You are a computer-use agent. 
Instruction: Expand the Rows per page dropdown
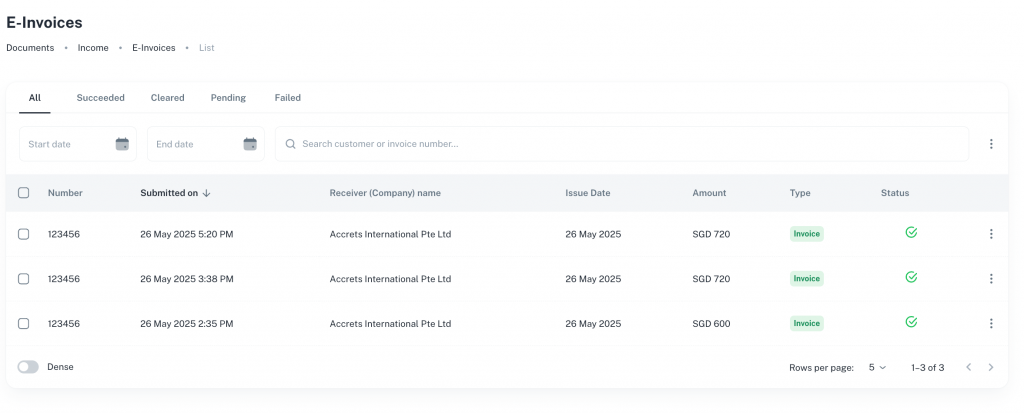point(877,367)
